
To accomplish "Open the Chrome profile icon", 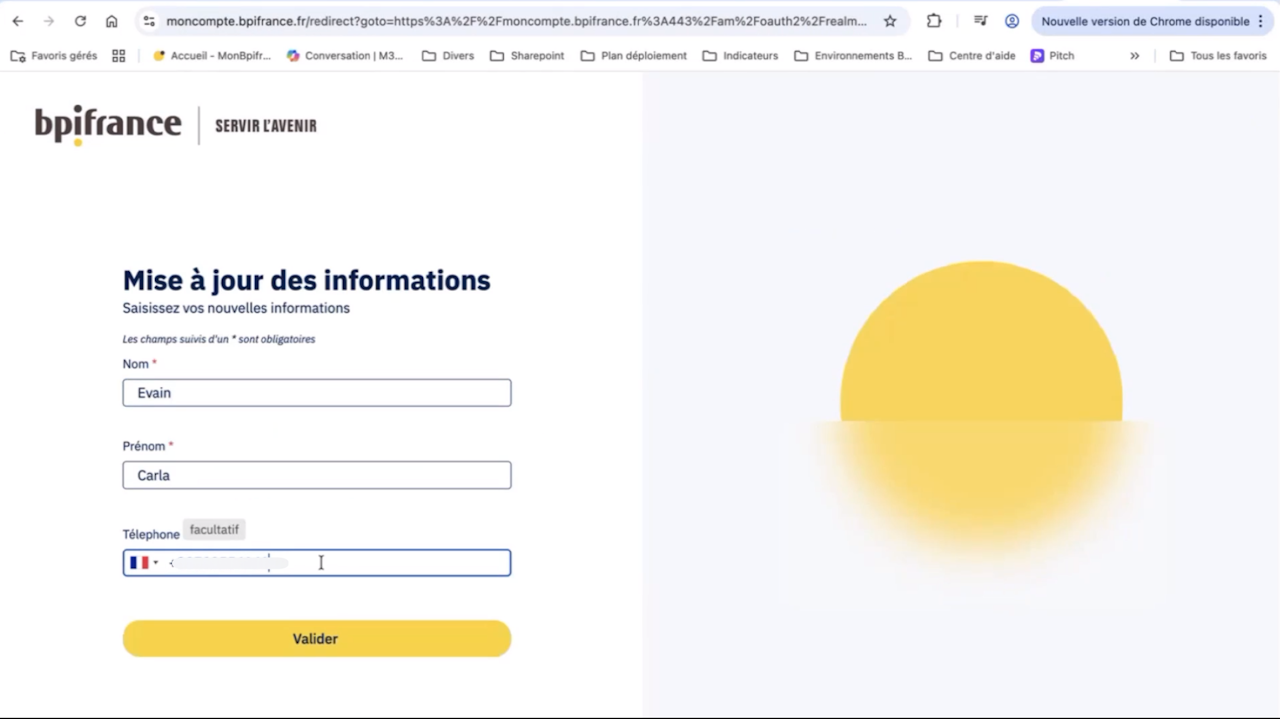I will [1012, 21].
